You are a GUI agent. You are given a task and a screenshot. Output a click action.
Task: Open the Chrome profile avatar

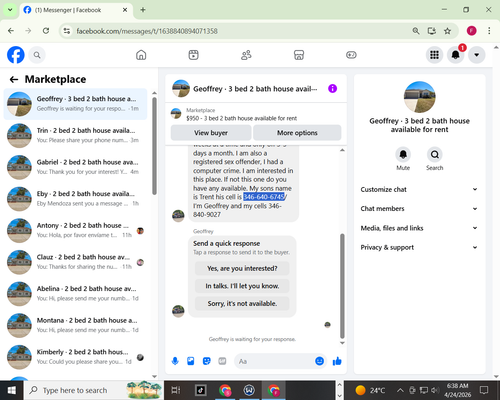click(x=471, y=31)
